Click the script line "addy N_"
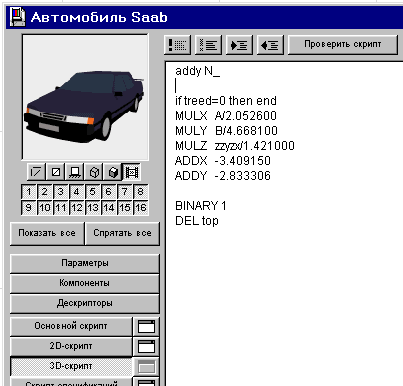The width and height of the screenshot is (403, 386). [197, 71]
